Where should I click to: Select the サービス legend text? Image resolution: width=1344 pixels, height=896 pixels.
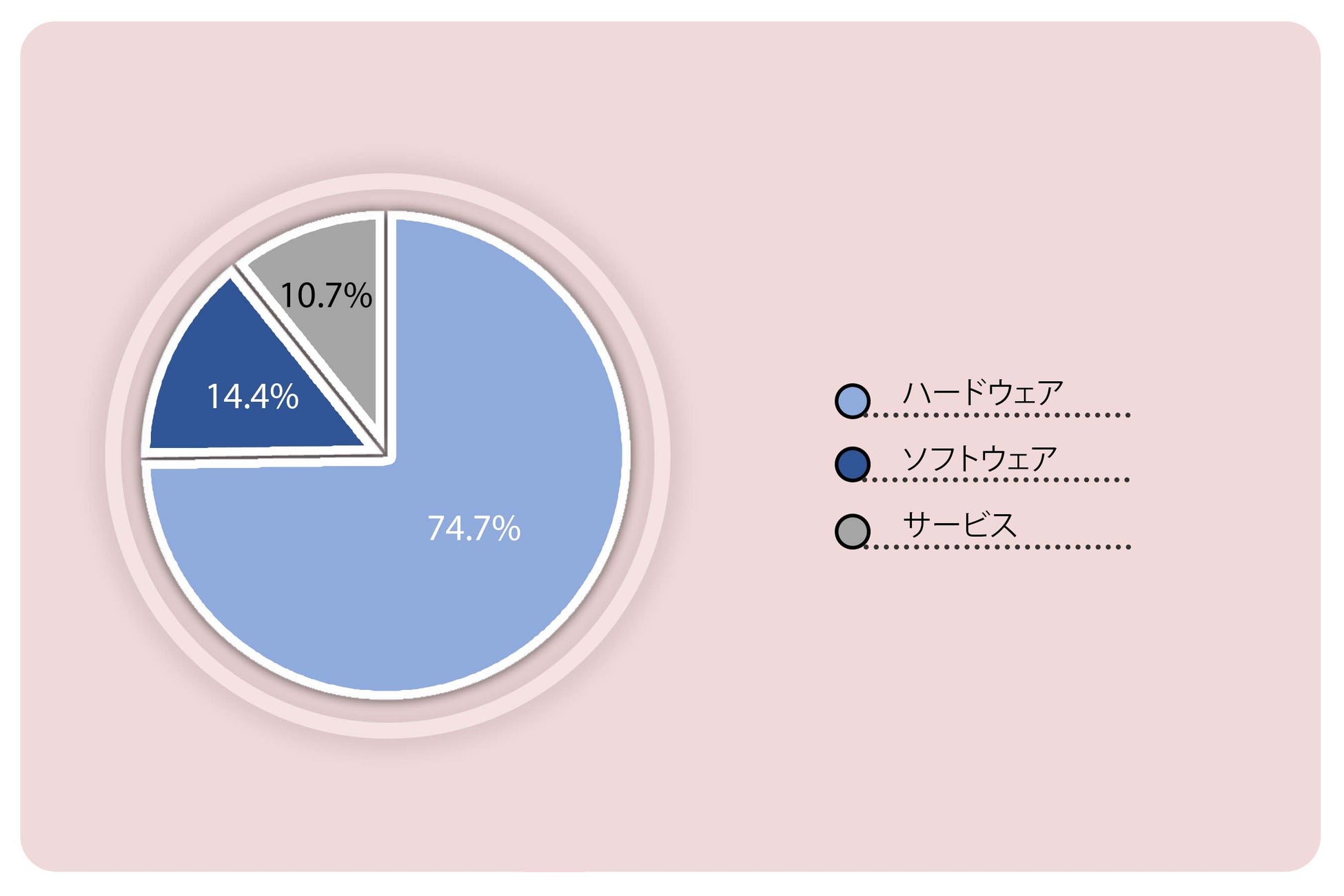point(959,525)
